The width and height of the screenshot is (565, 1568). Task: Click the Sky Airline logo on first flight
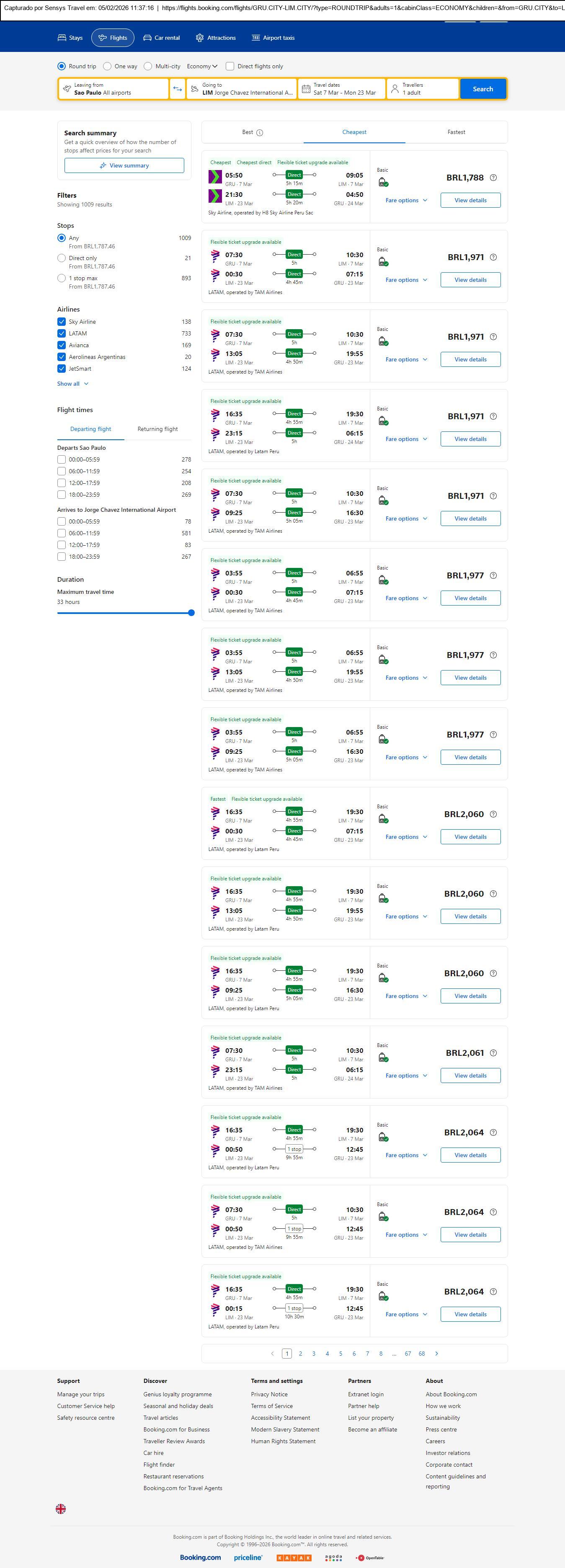[215, 177]
